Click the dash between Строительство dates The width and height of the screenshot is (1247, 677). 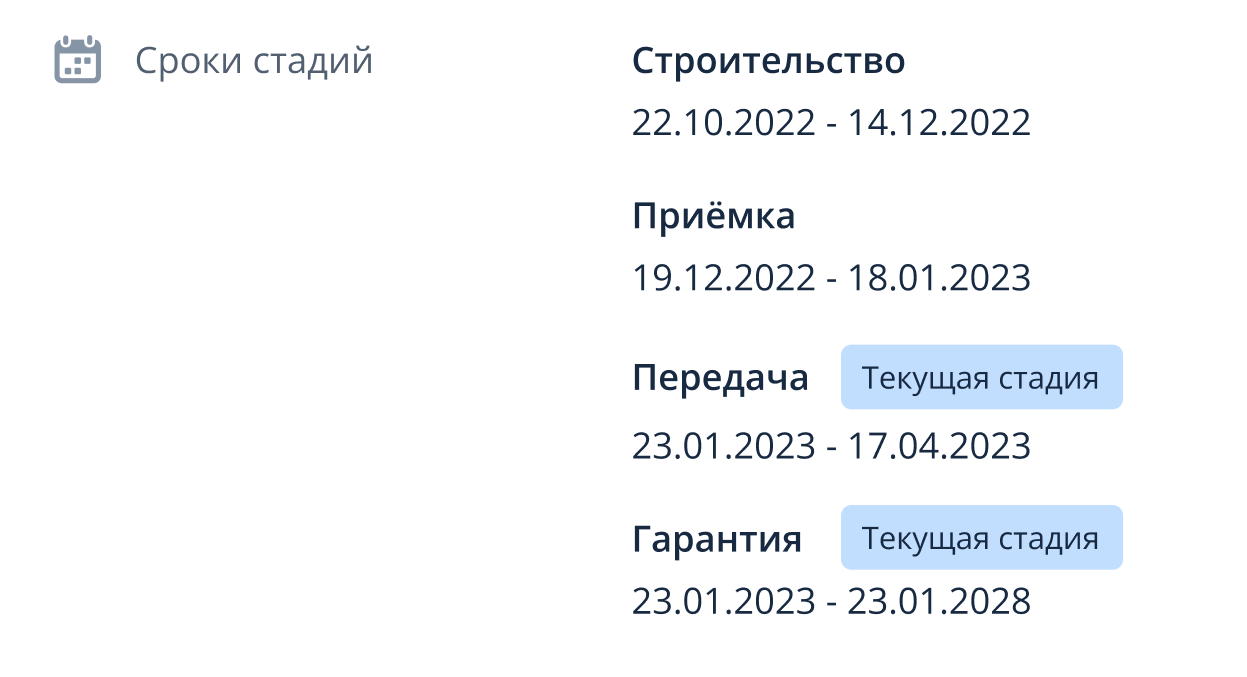832,124
